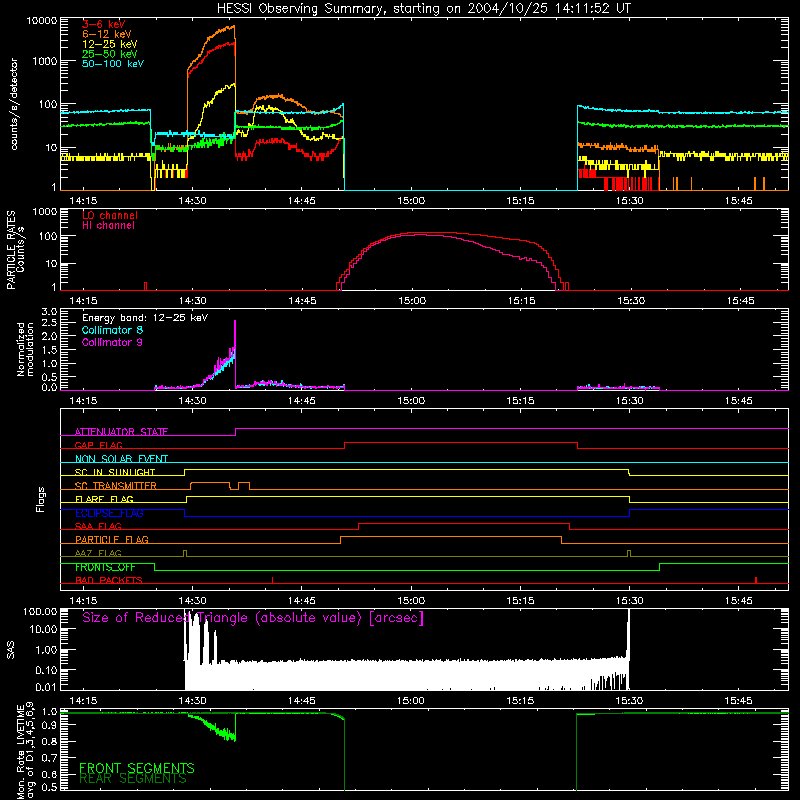This screenshot has width=800, height=800.
Task: Select the Collimator 8 legend entry
Action: 112,330
